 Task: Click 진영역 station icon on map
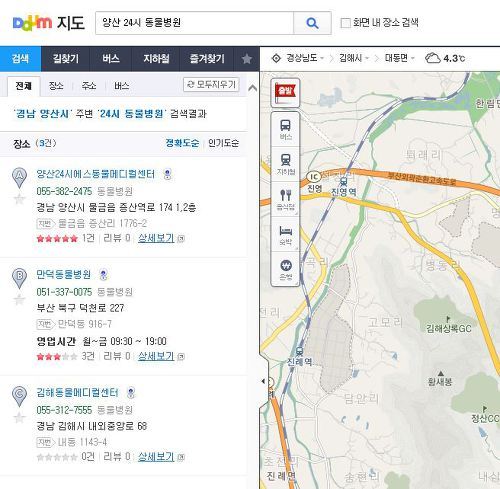coord(343,182)
